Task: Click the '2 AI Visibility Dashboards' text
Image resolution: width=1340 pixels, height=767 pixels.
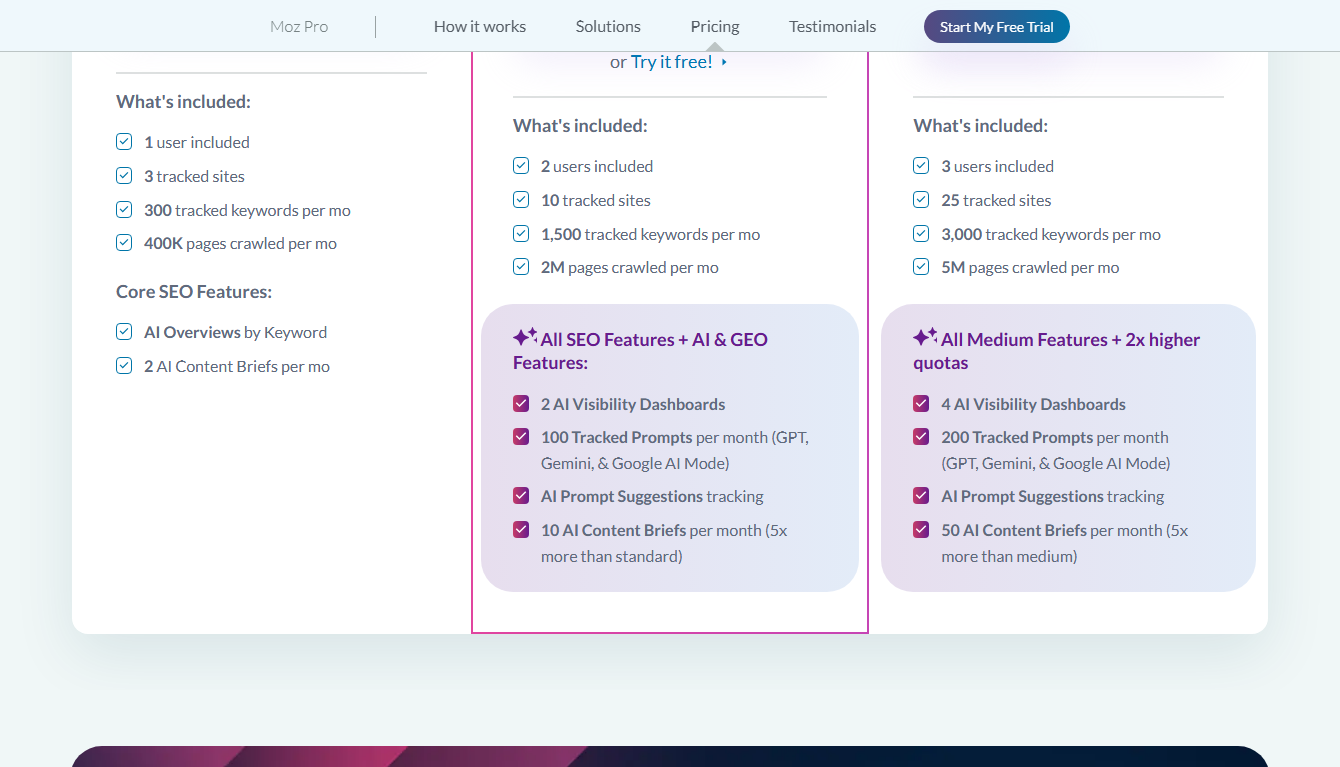Action: [x=633, y=404]
